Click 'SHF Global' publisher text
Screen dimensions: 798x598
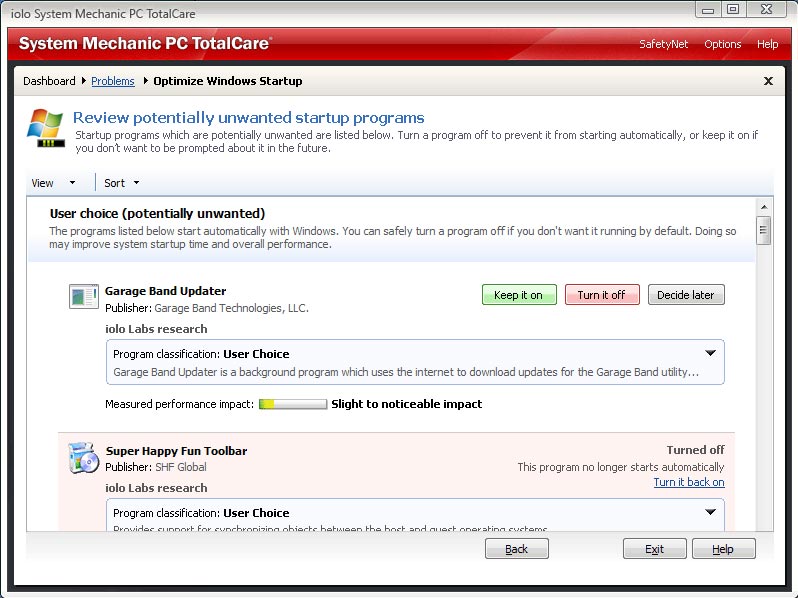point(181,467)
